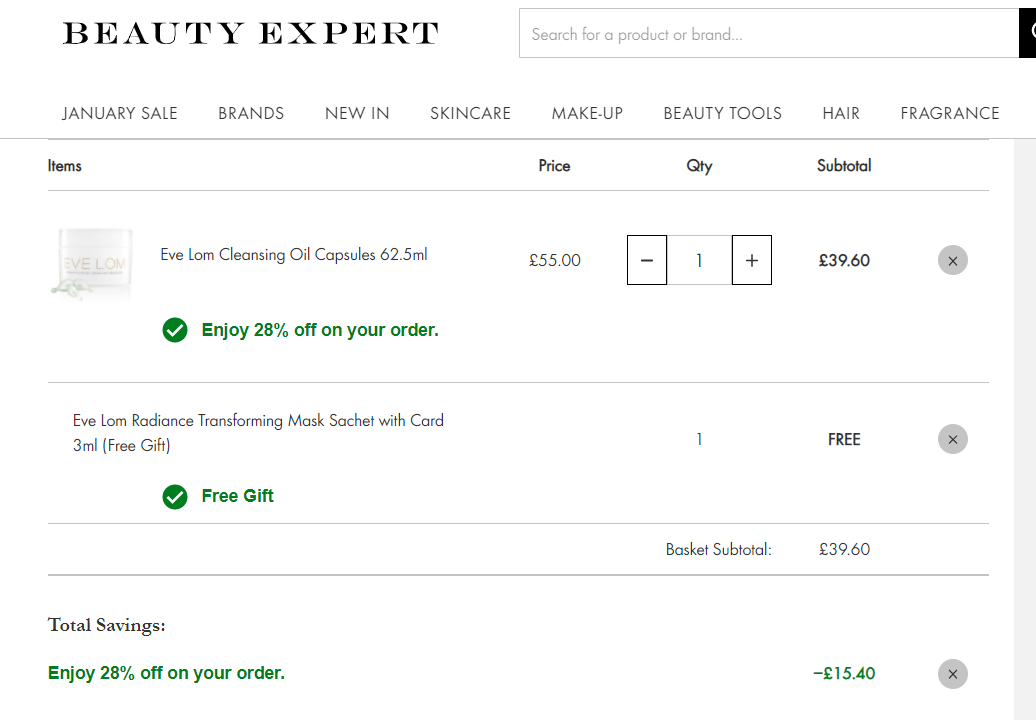Increase Eve Lom Cleansing Oil quantity with the plus button

(x=752, y=260)
